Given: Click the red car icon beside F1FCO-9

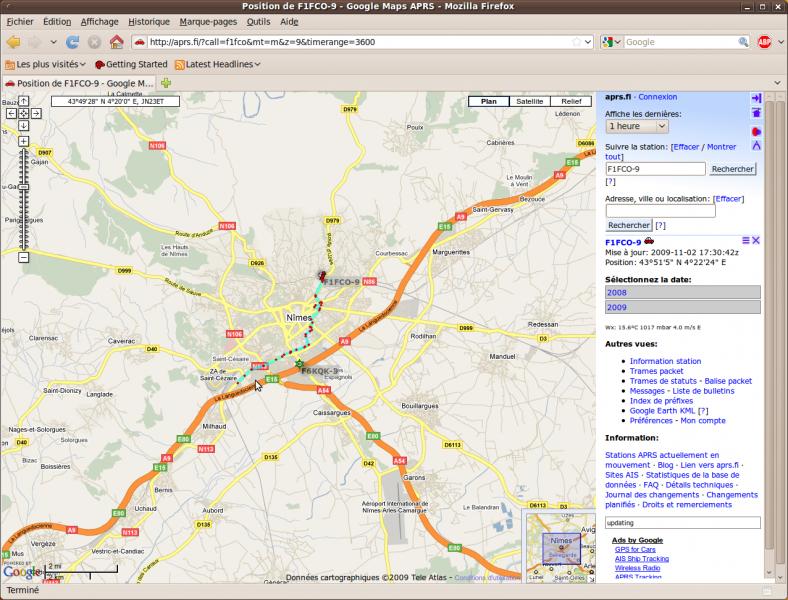Looking at the screenshot, I should pyautogui.click(x=649, y=241).
